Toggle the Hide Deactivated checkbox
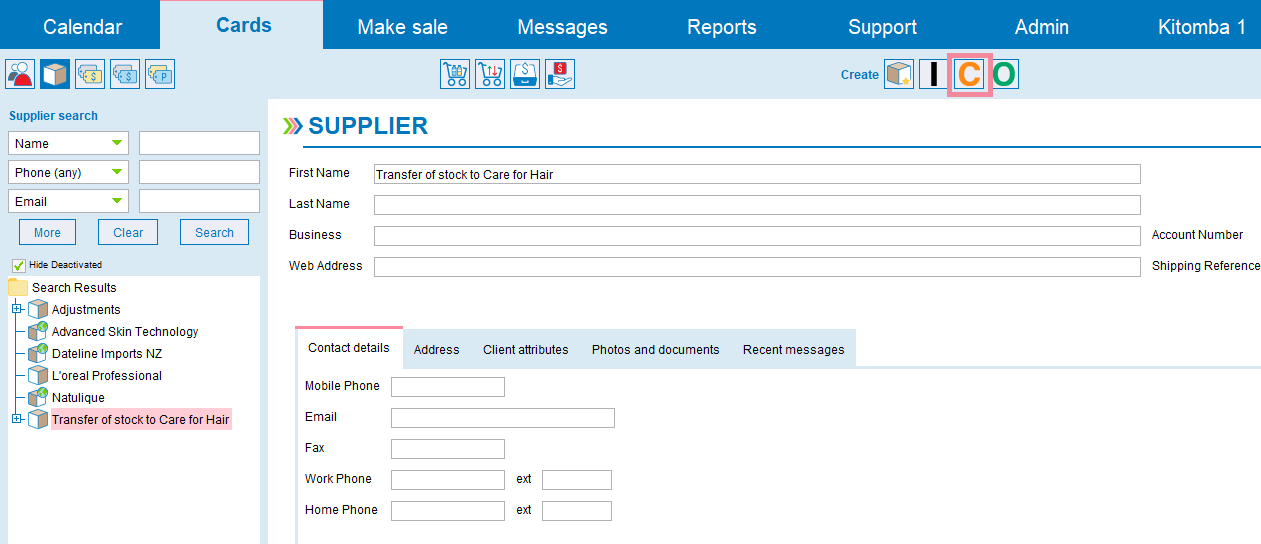Image resolution: width=1261 pixels, height=544 pixels. pos(18,265)
